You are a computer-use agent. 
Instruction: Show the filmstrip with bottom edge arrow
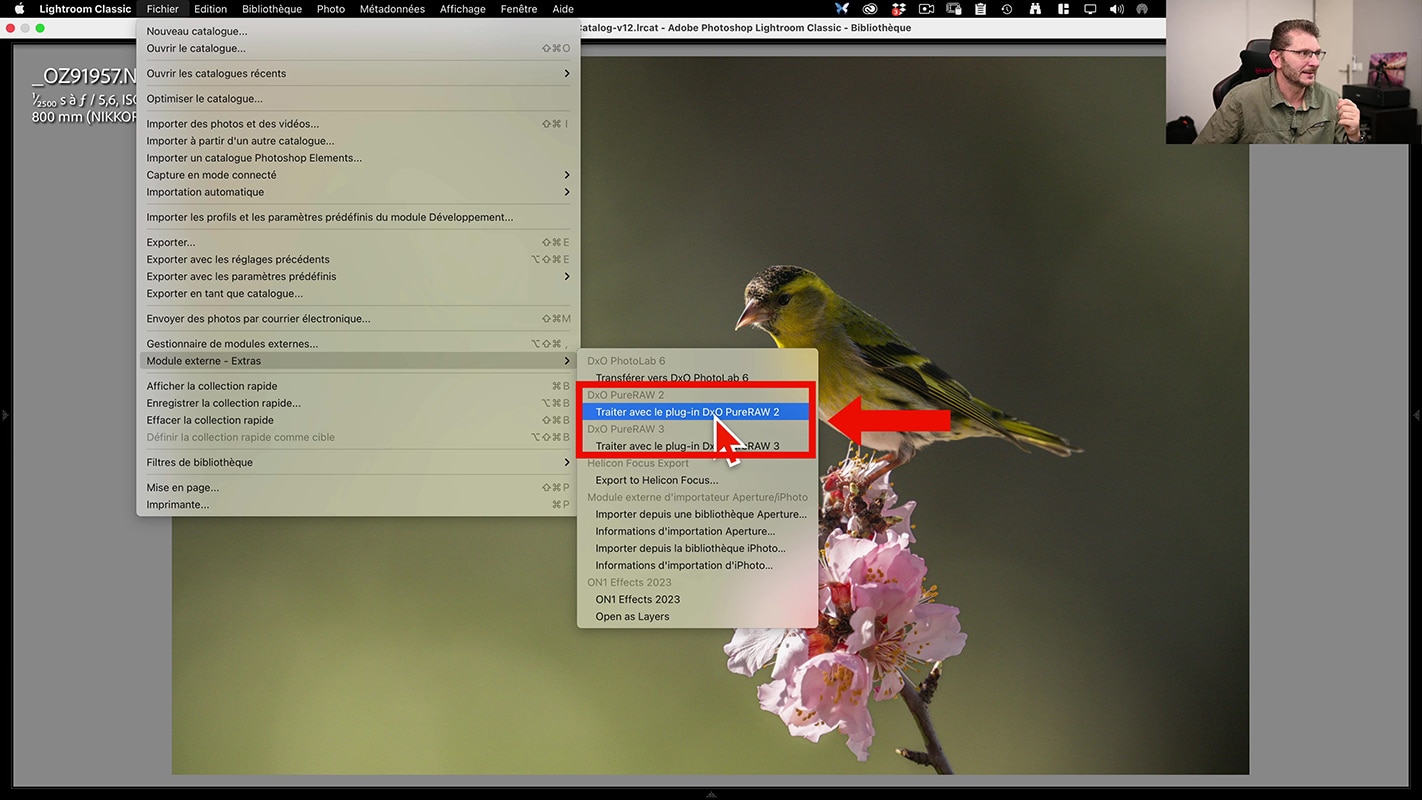click(711, 795)
